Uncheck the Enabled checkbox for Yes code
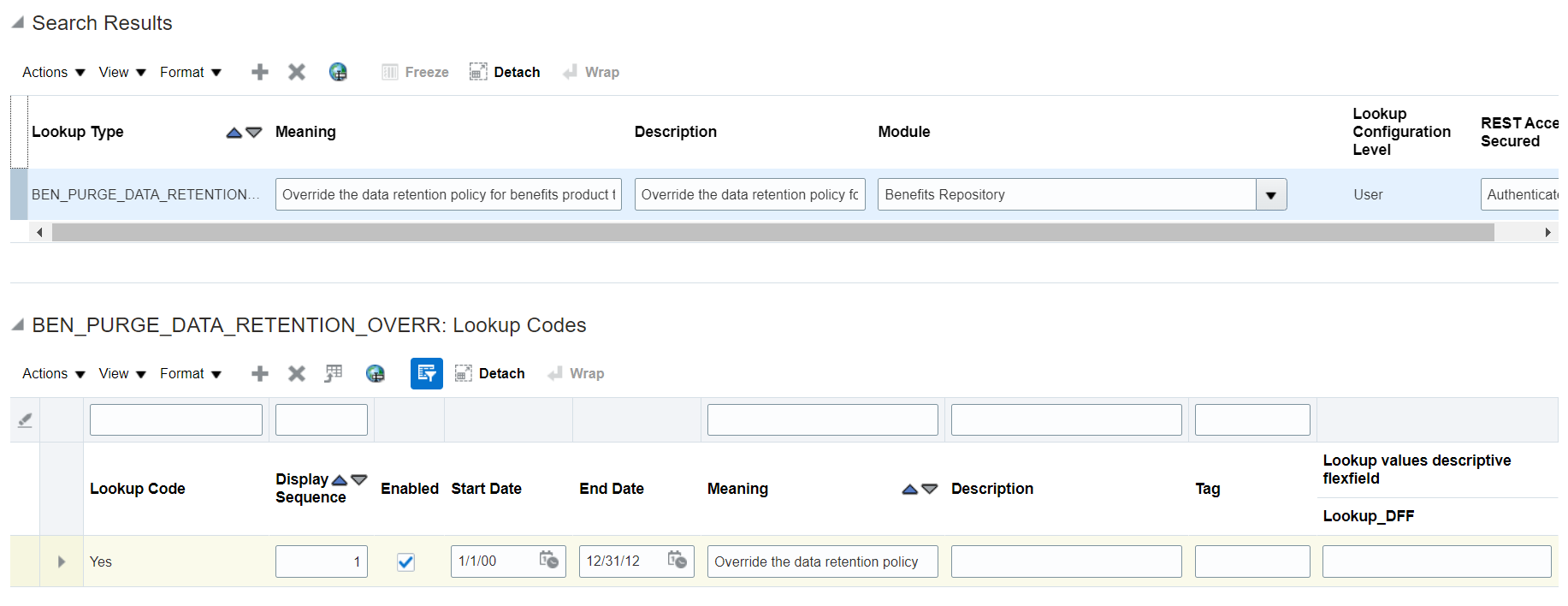 tap(406, 562)
